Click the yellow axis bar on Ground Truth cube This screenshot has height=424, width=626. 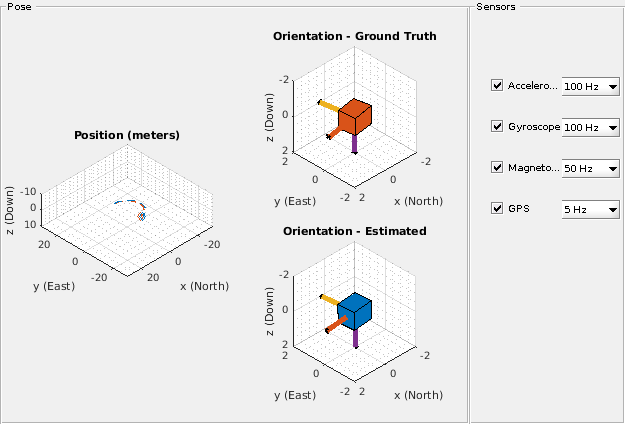click(329, 104)
